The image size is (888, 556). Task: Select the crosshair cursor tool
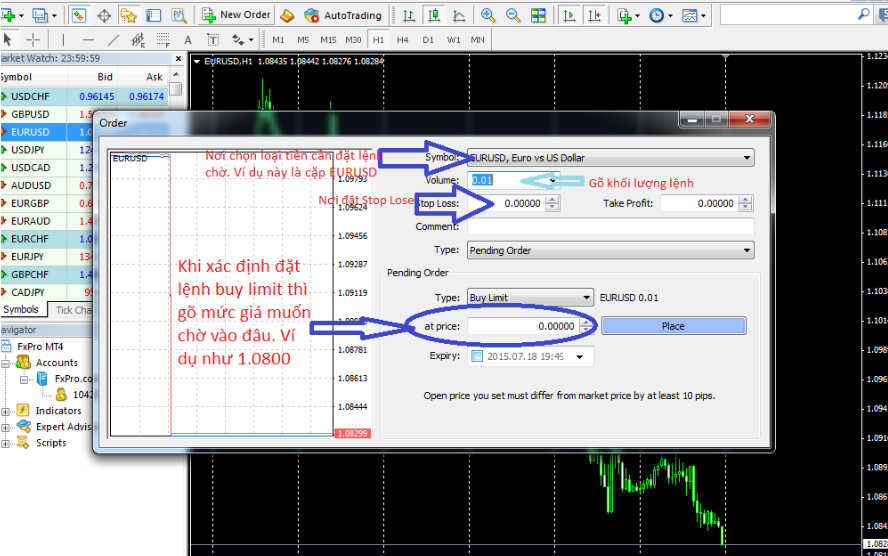33,39
